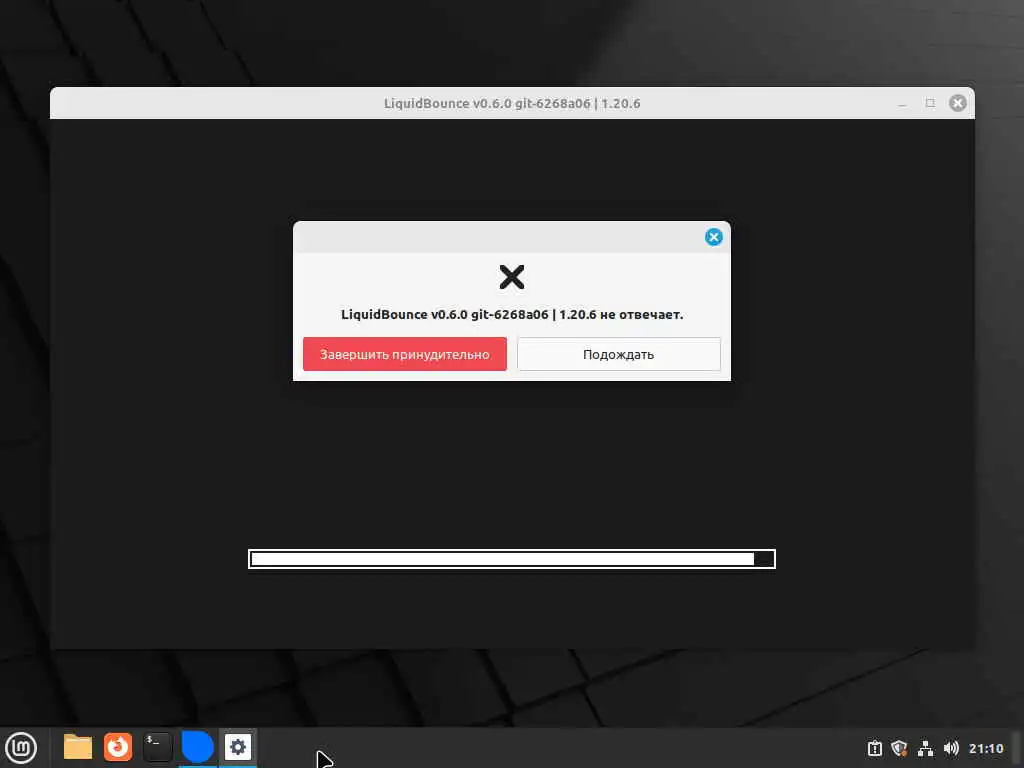Open the update manager tray icon
The image size is (1024, 768).
[x=874, y=748]
